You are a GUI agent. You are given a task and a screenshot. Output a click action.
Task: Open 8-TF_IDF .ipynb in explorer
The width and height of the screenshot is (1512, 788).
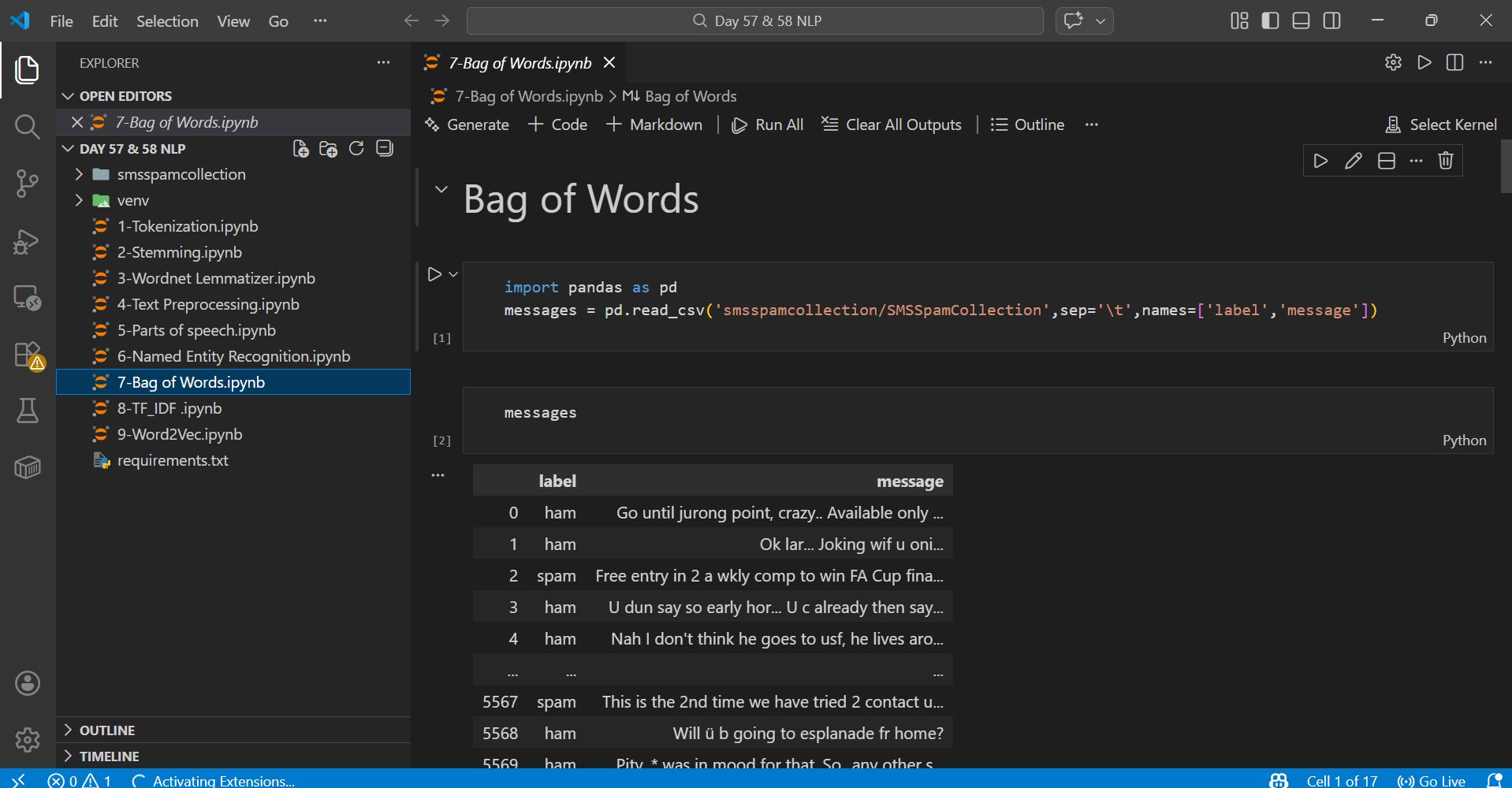(x=169, y=408)
